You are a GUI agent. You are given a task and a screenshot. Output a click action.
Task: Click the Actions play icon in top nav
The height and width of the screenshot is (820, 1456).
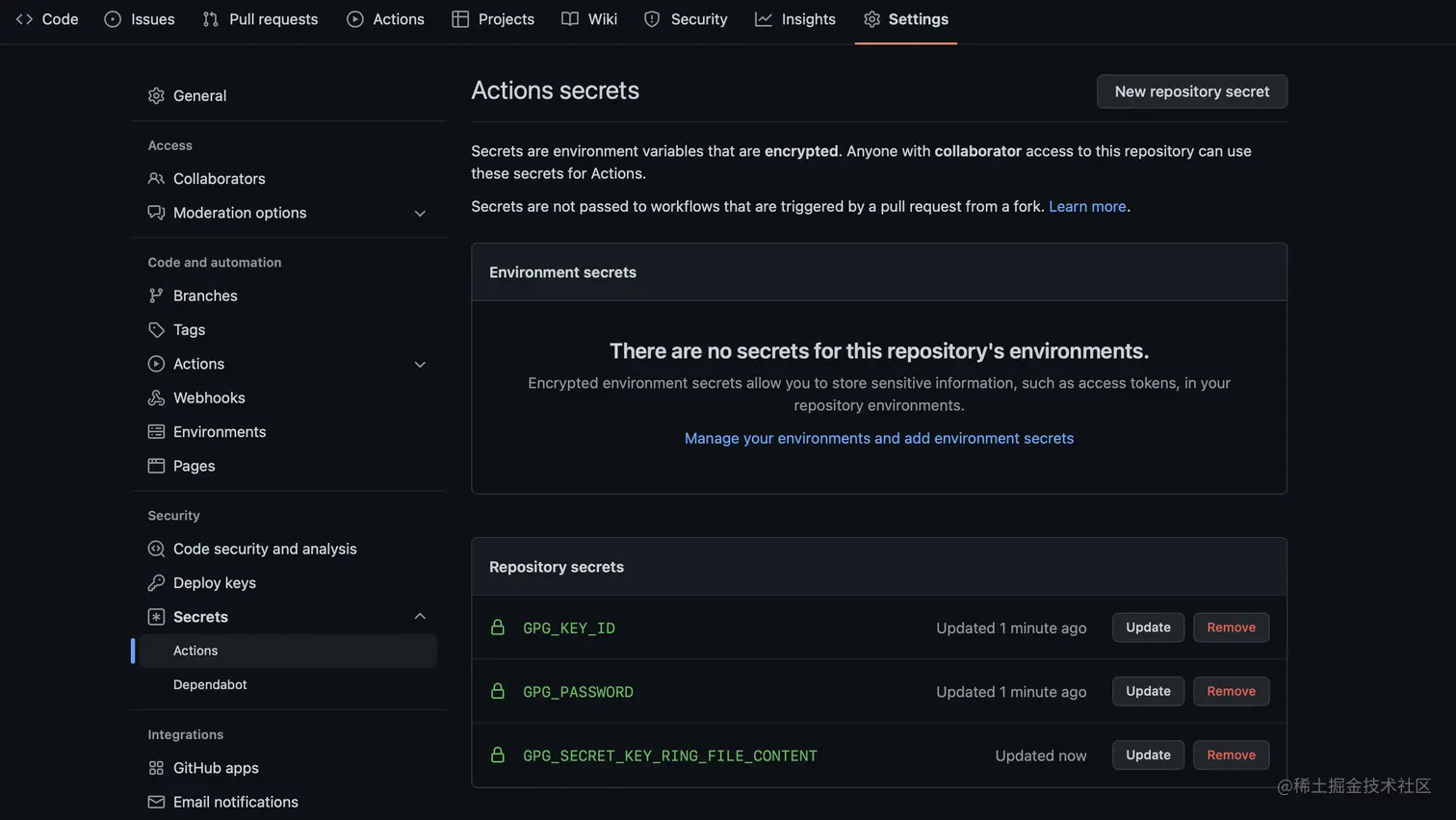pyautogui.click(x=355, y=19)
